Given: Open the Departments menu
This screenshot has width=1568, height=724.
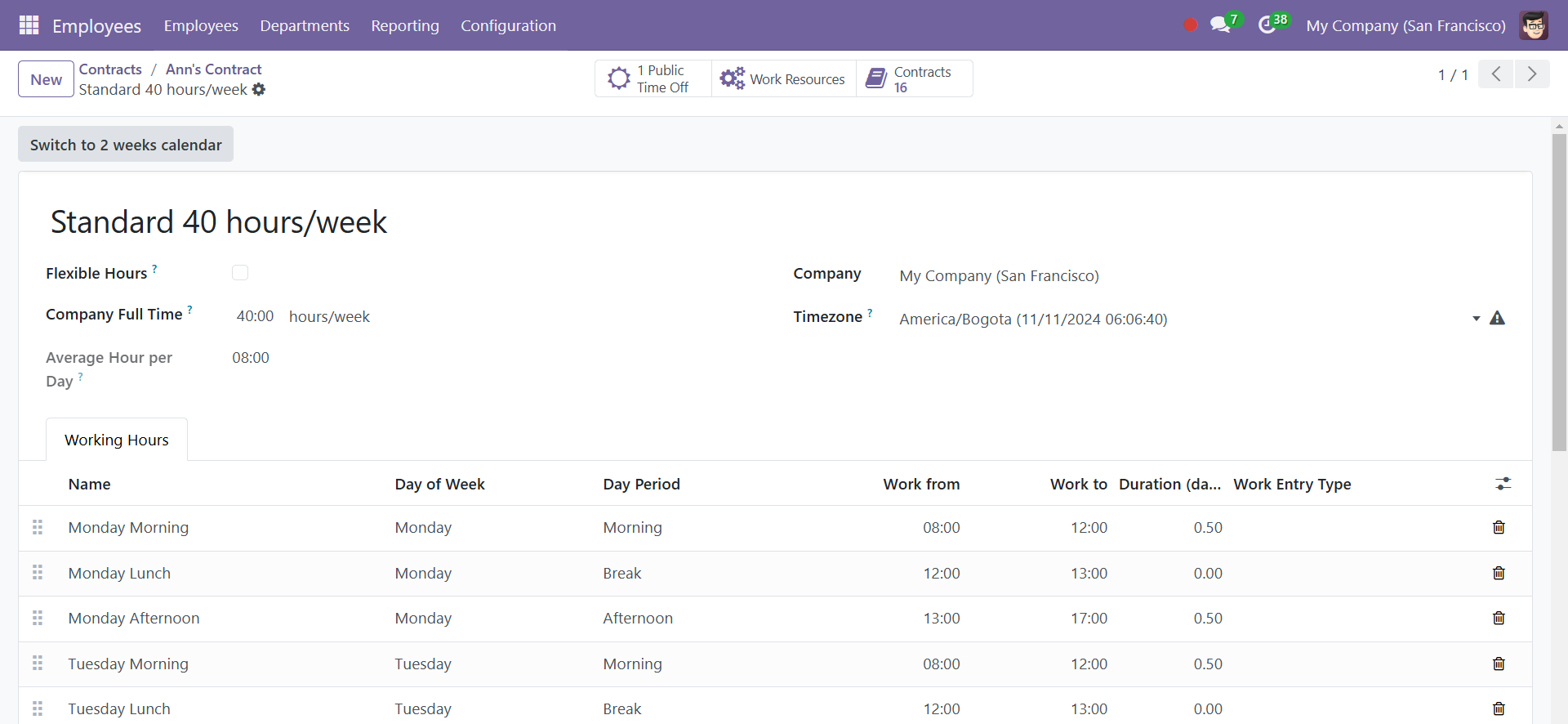Looking at the screenshot, I should tap(305, 25).
